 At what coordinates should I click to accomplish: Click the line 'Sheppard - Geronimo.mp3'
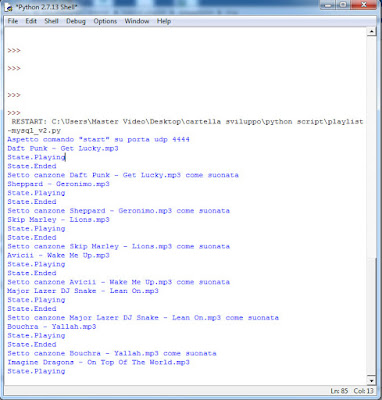tap(58, 184)
